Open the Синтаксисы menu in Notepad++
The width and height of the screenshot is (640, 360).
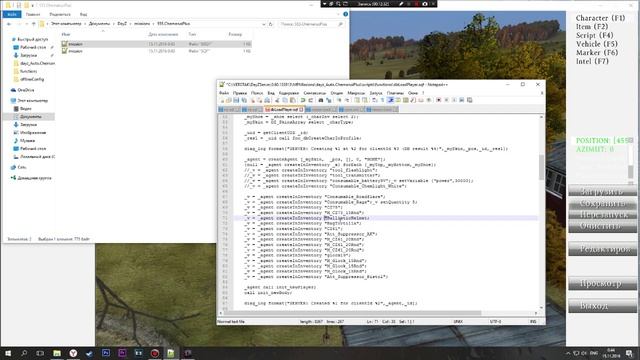(x=315, y=93)
